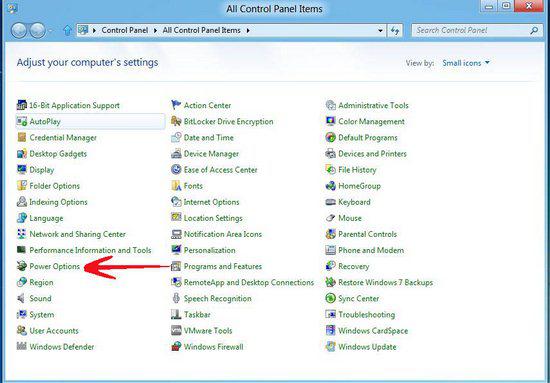Click the Control Panel breadcrumb
Screen dimensions: 550x383
[125, 31]
